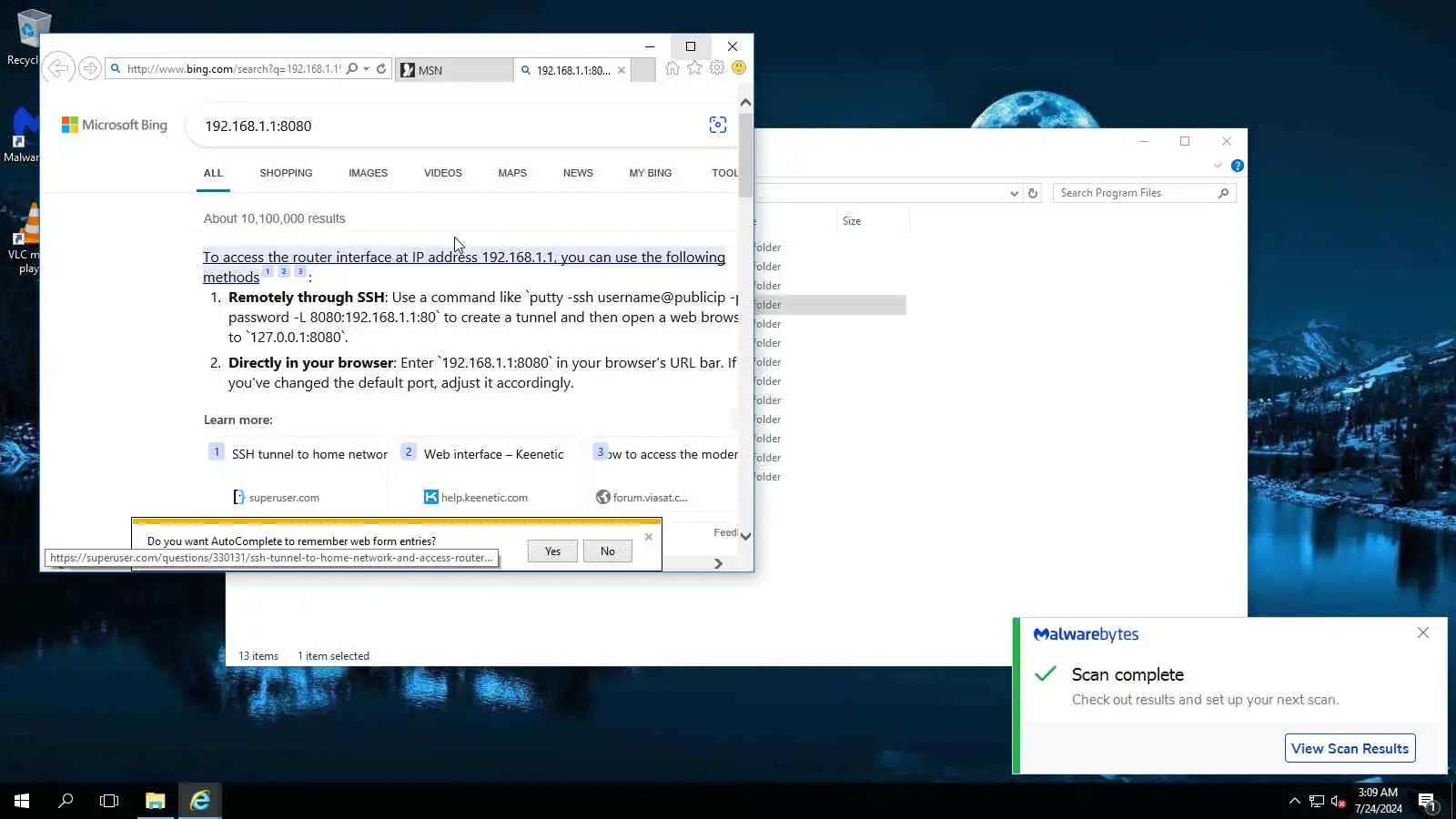Refresh the Bing page in Internet Explorer

[381, 68]
